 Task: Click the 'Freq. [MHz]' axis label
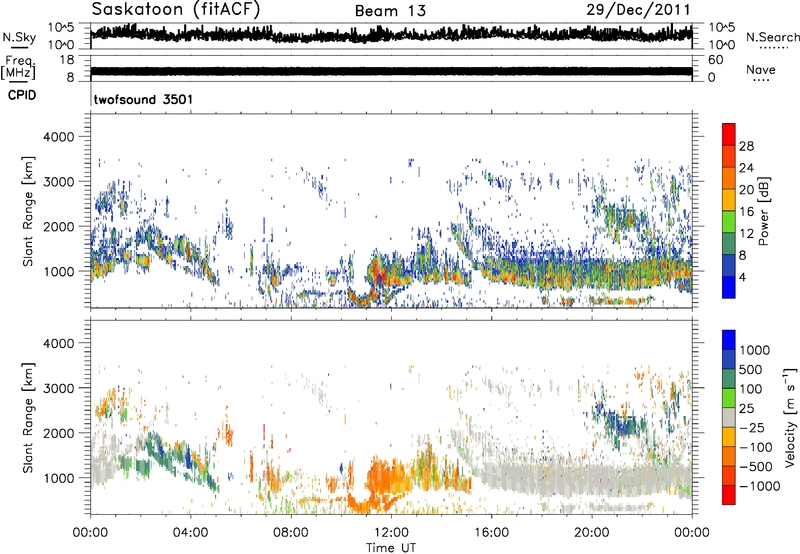click(18, 67)
